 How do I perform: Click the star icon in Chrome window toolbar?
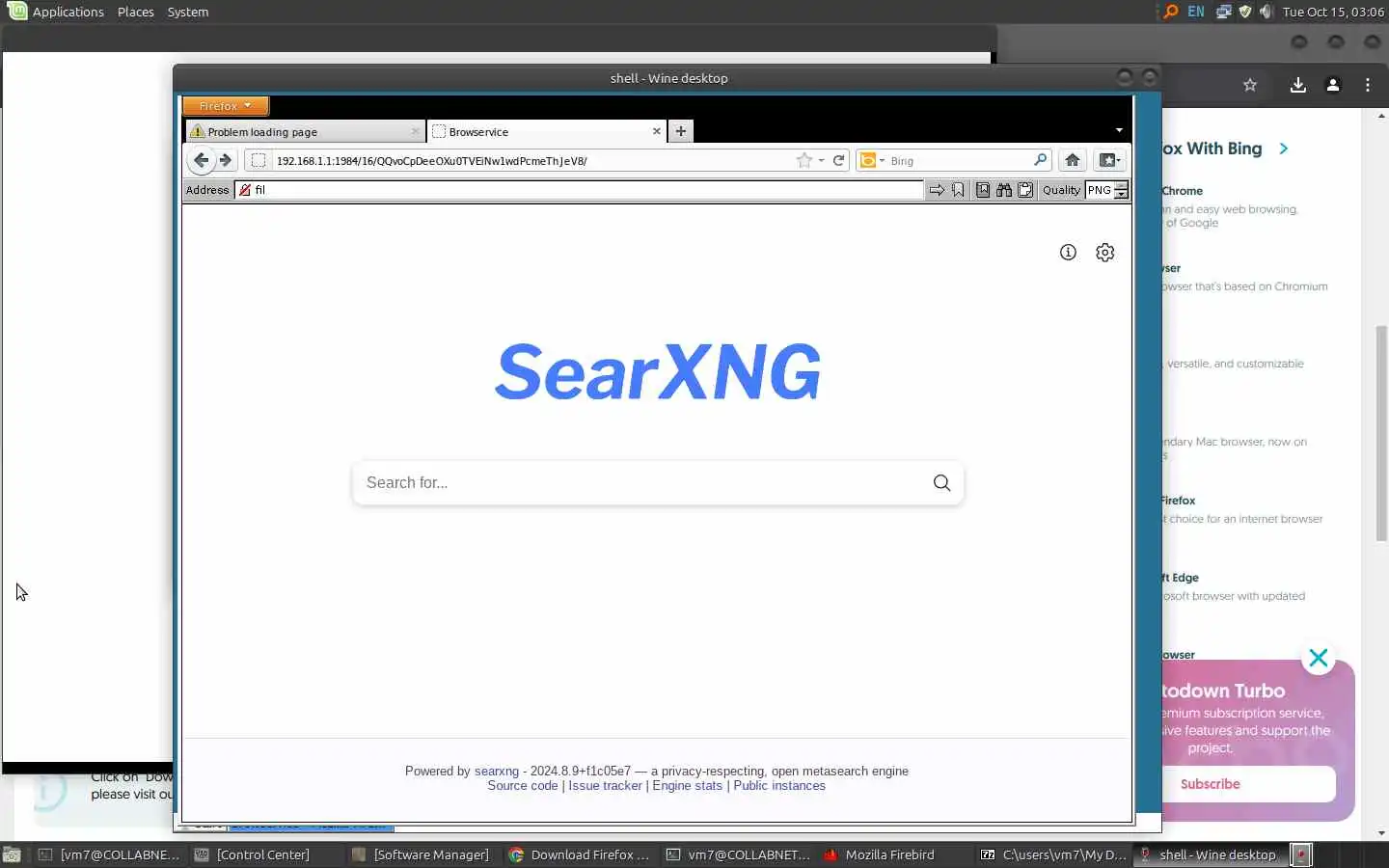tap(1250, 85)
